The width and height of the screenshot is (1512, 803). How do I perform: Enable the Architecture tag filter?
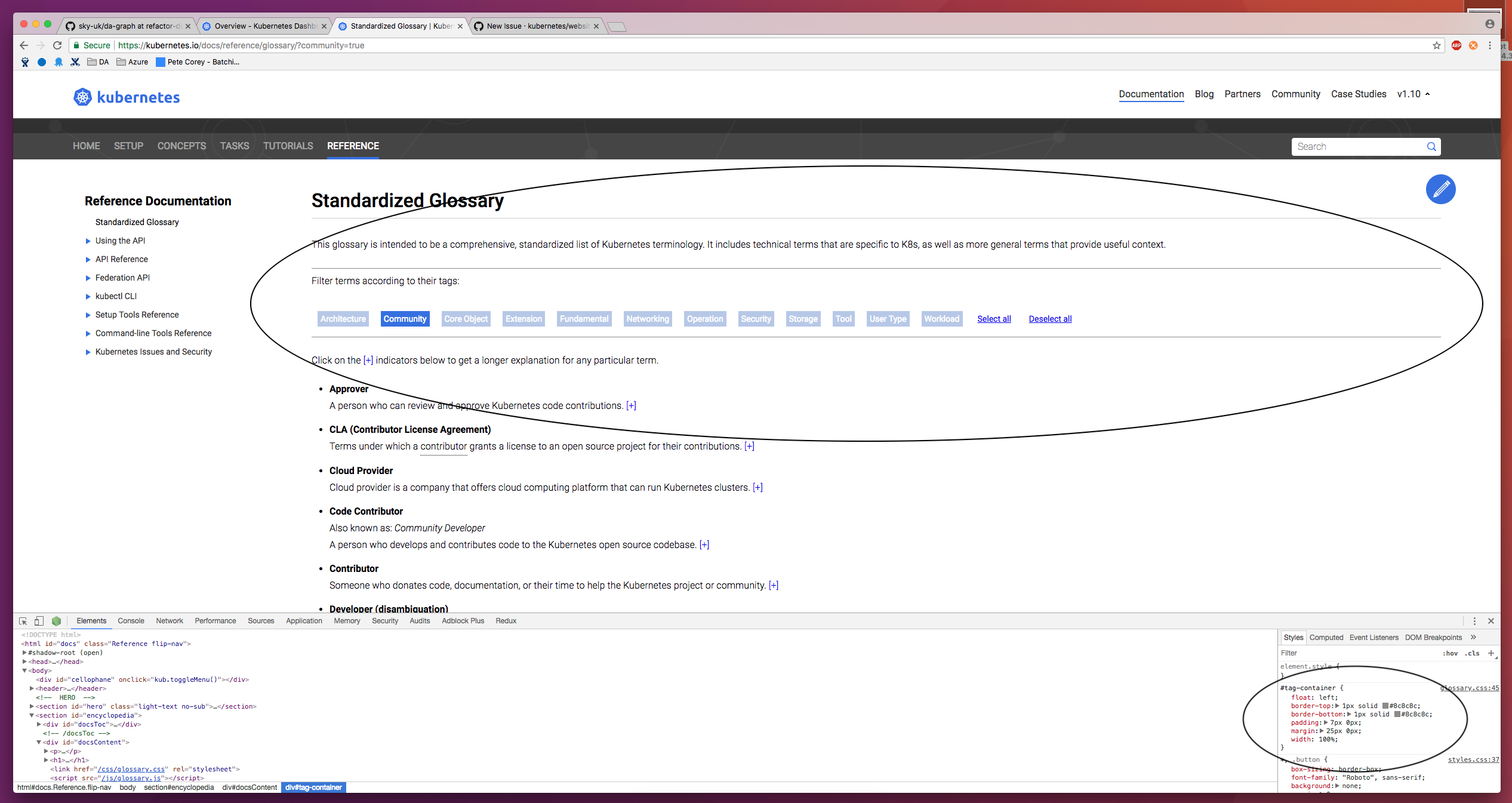343,319
